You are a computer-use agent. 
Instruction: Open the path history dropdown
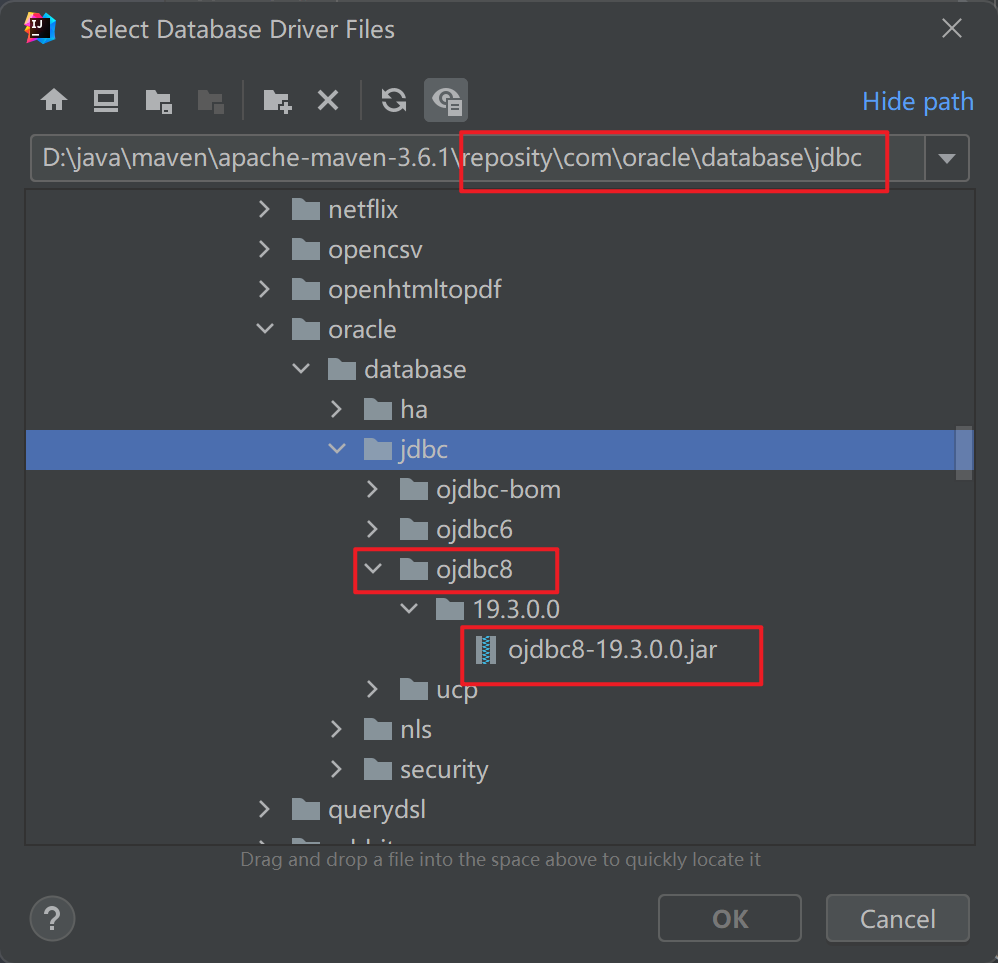946,158
